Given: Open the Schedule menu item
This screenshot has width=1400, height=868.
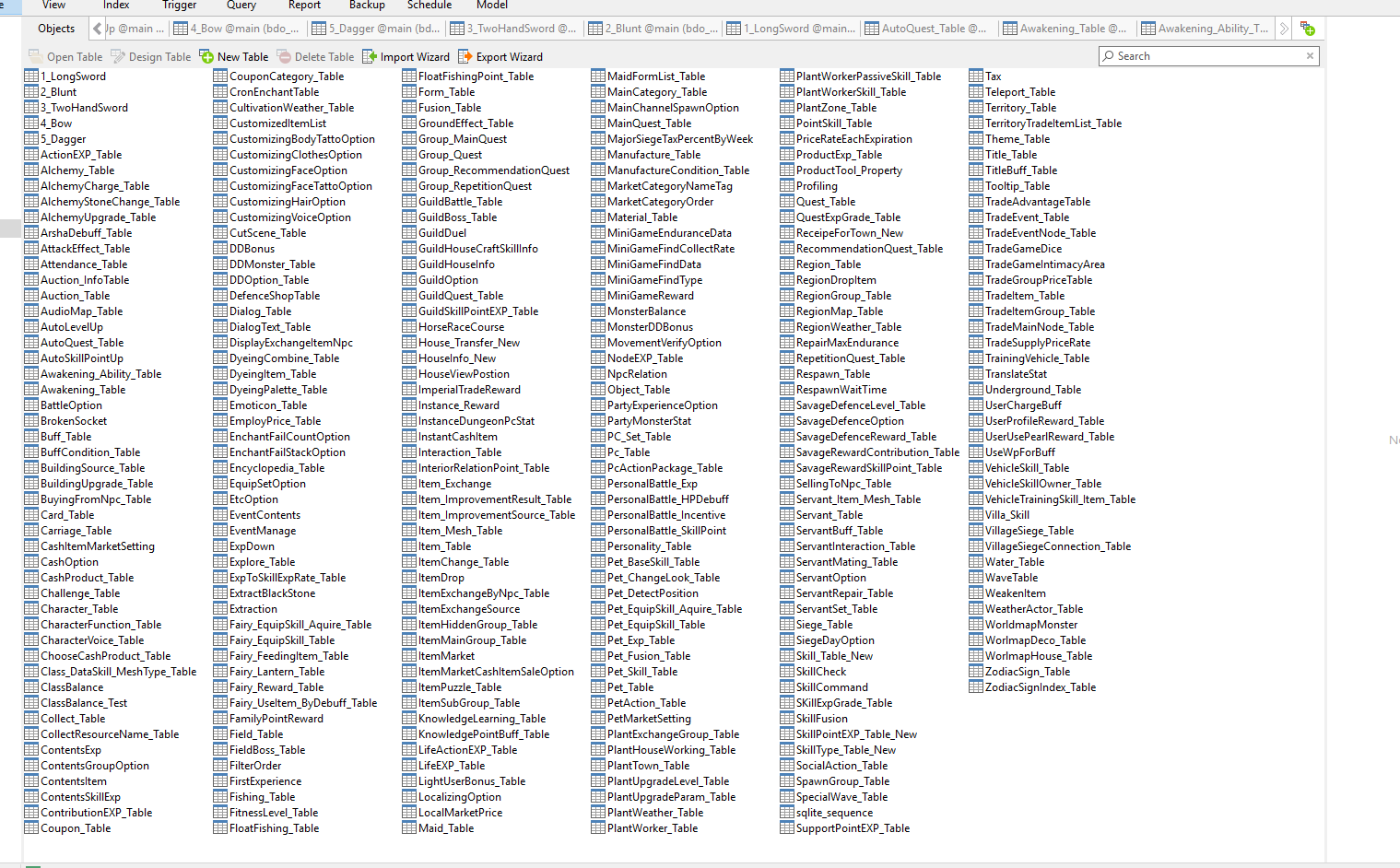Looking at the screenshot, I should pyautogui.click(x=429, y=5).
